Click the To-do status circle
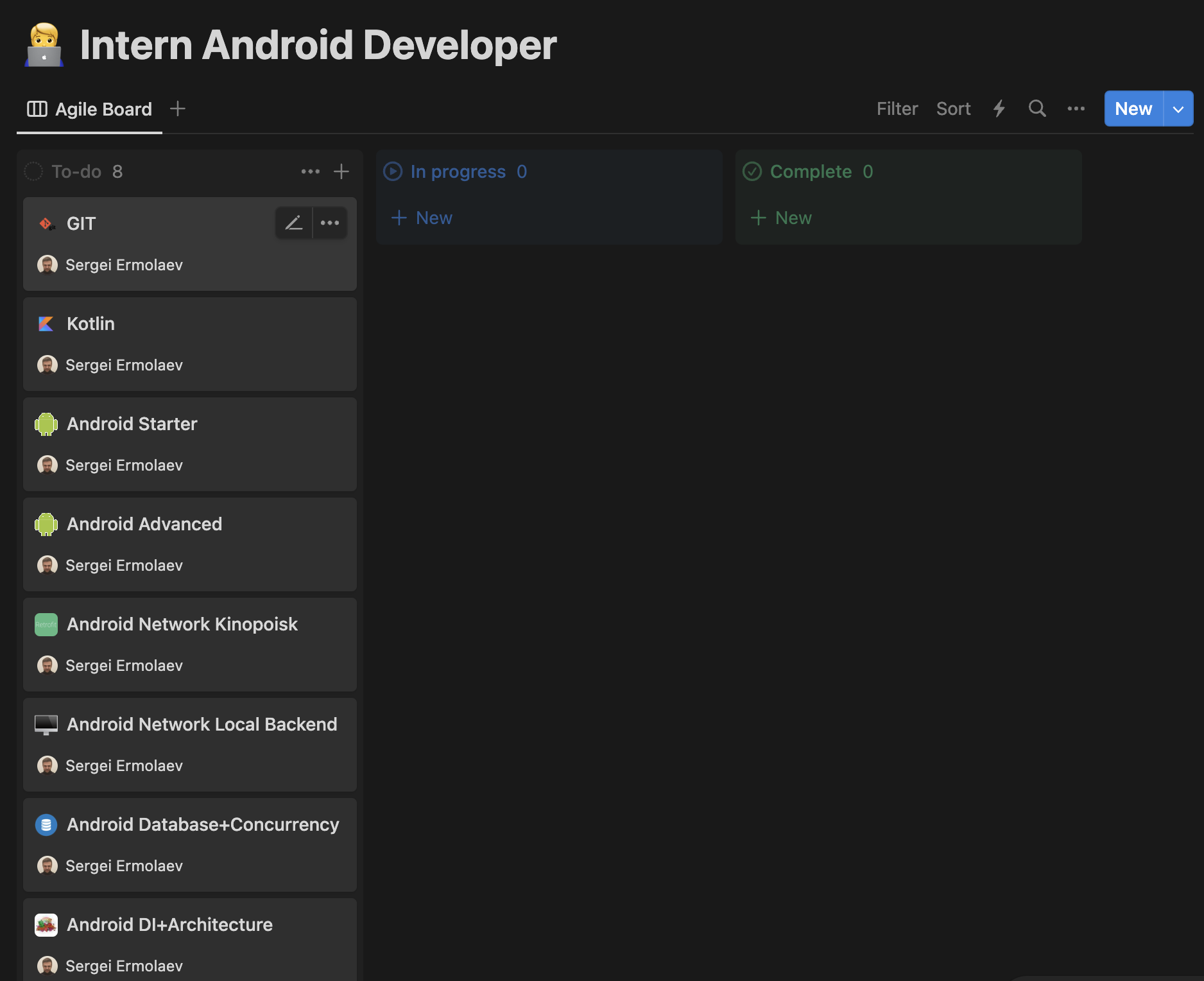This screenshot has height=981, width=1204. [33, 171]
